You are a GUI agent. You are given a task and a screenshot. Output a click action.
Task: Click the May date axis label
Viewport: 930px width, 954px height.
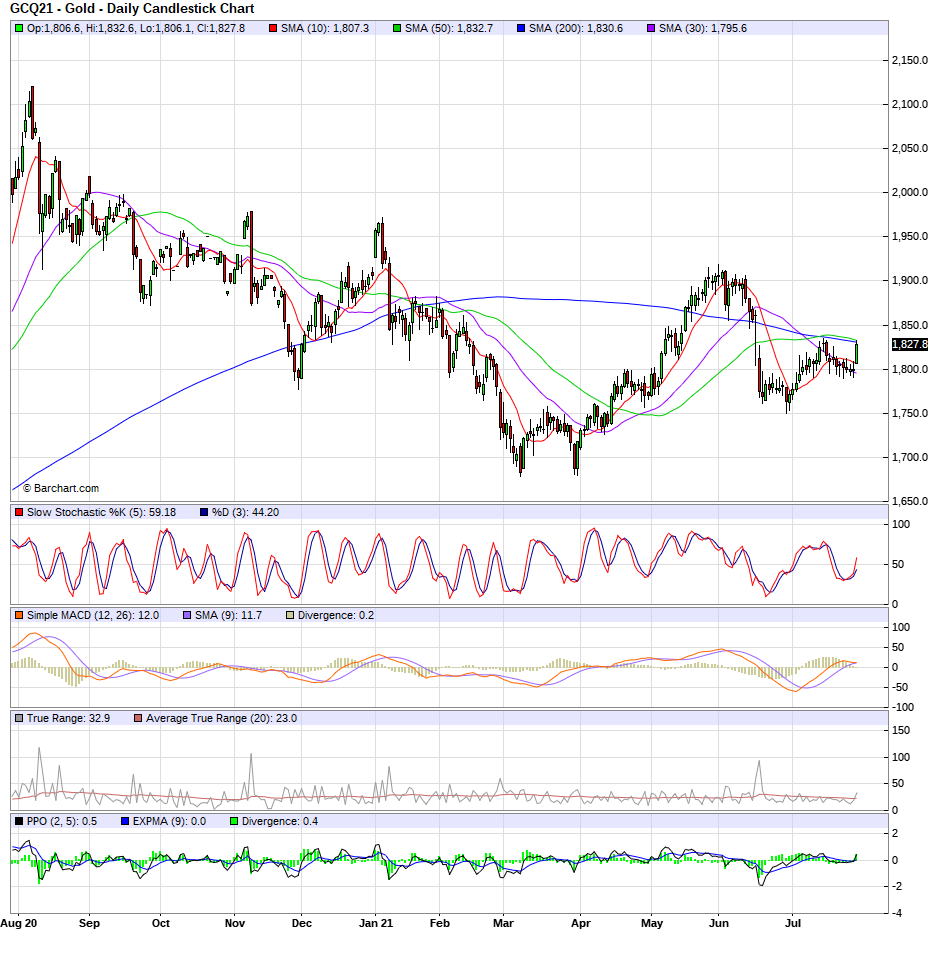(x=652, y=923)
